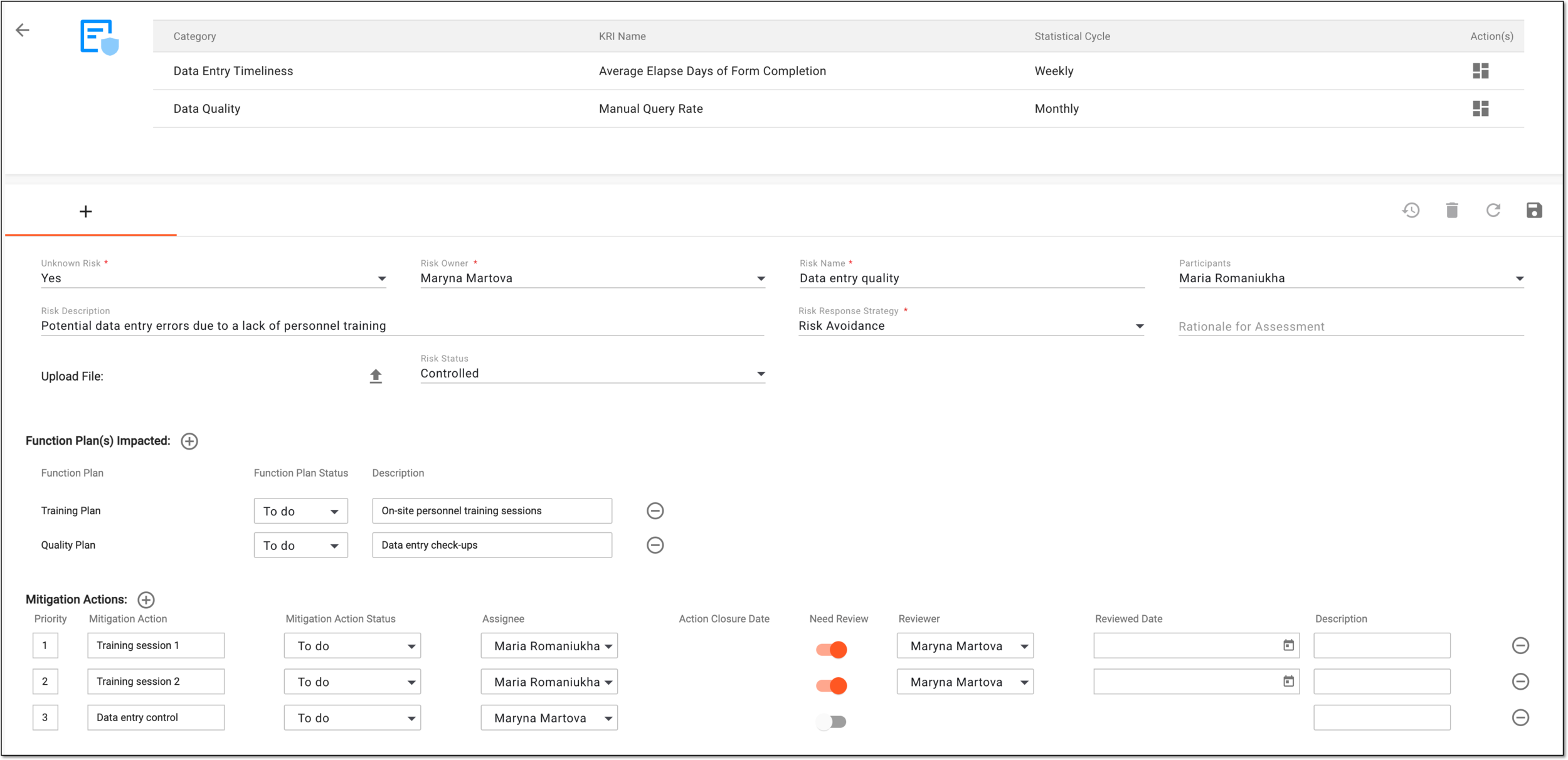View risk history clock icon
The height and width of the screenshot is (760, 1568).
pos(1411,210)
